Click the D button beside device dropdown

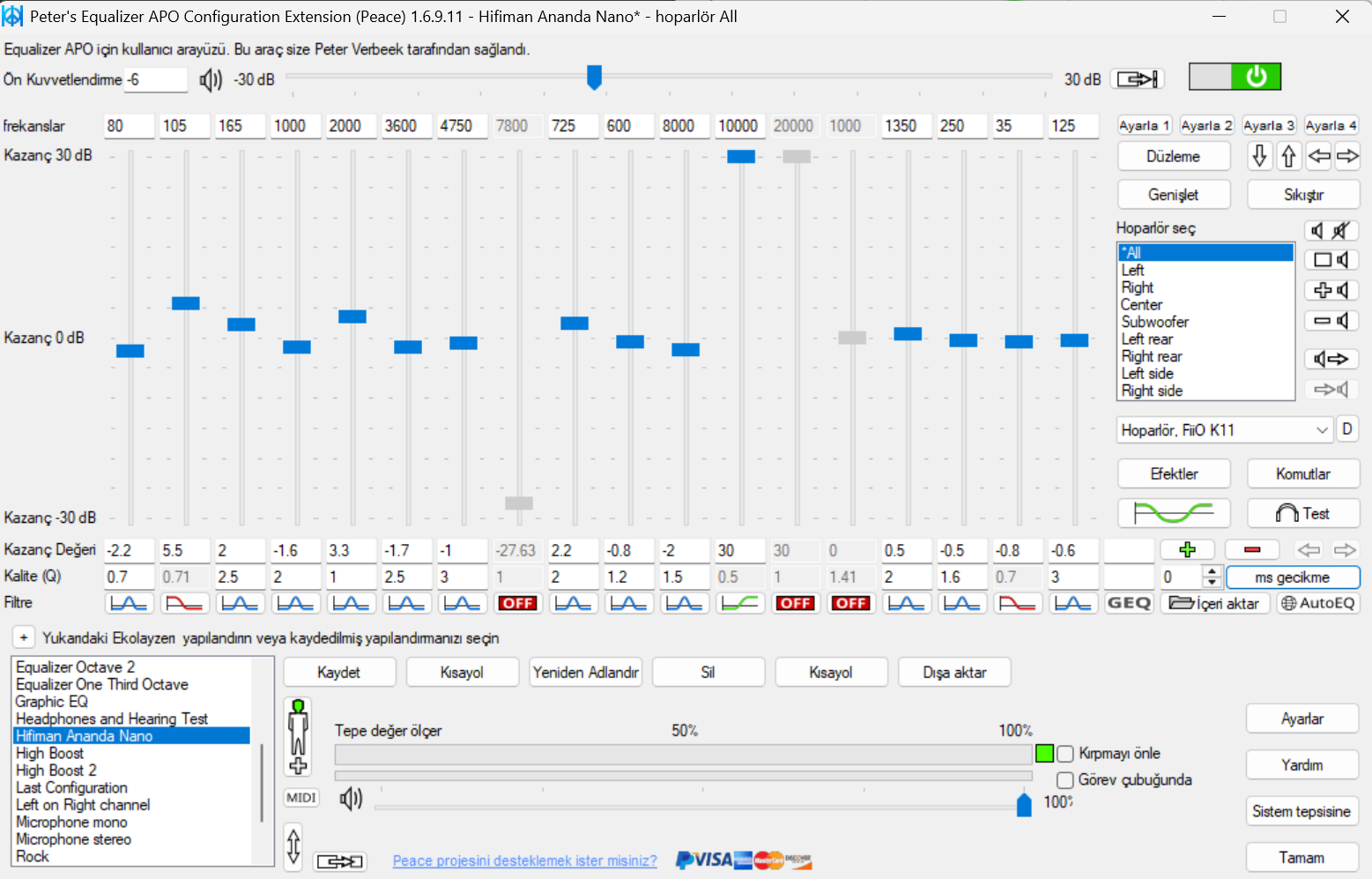pos(1347,429)
